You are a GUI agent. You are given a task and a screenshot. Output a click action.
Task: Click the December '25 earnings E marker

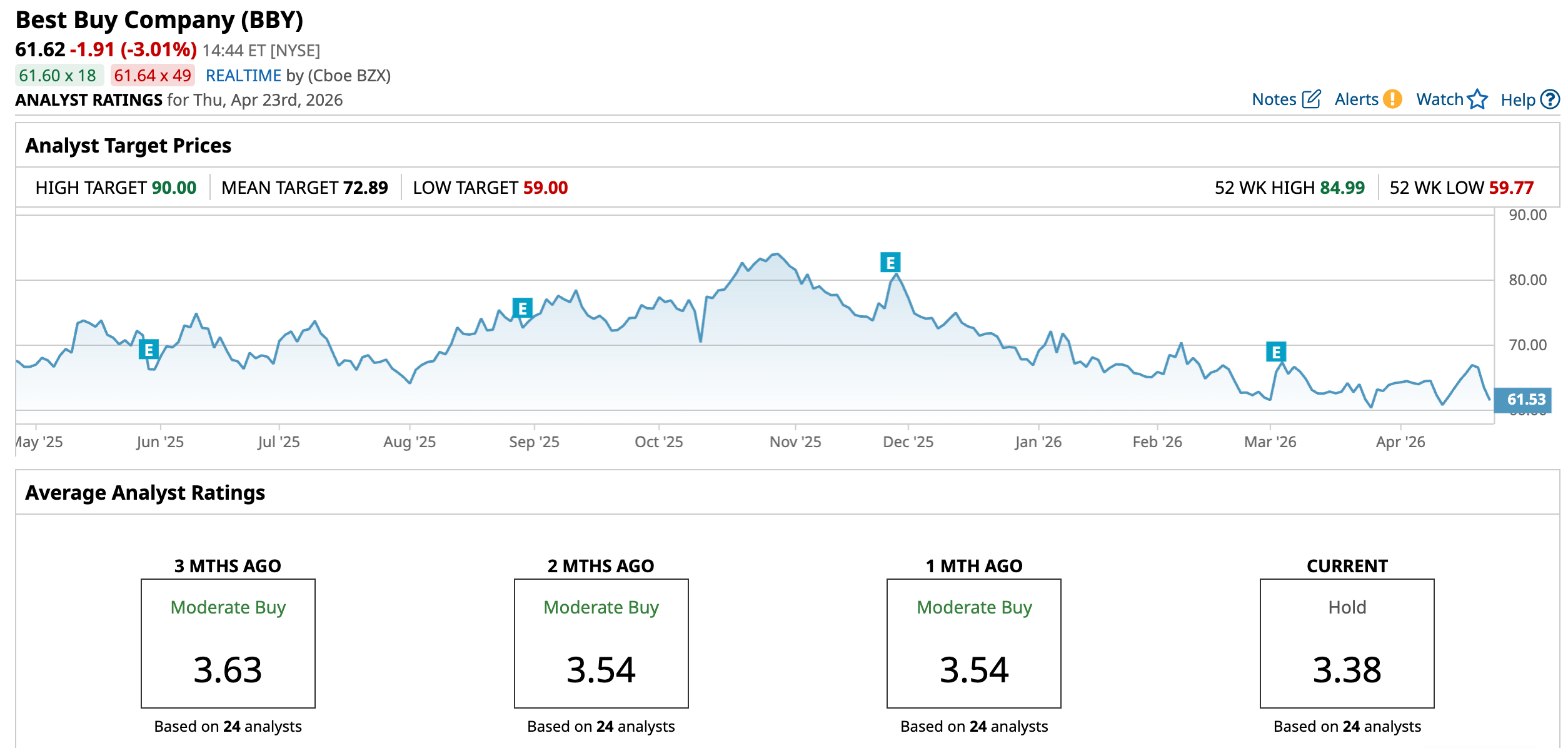pyautogui.click(x=890, y=263)
